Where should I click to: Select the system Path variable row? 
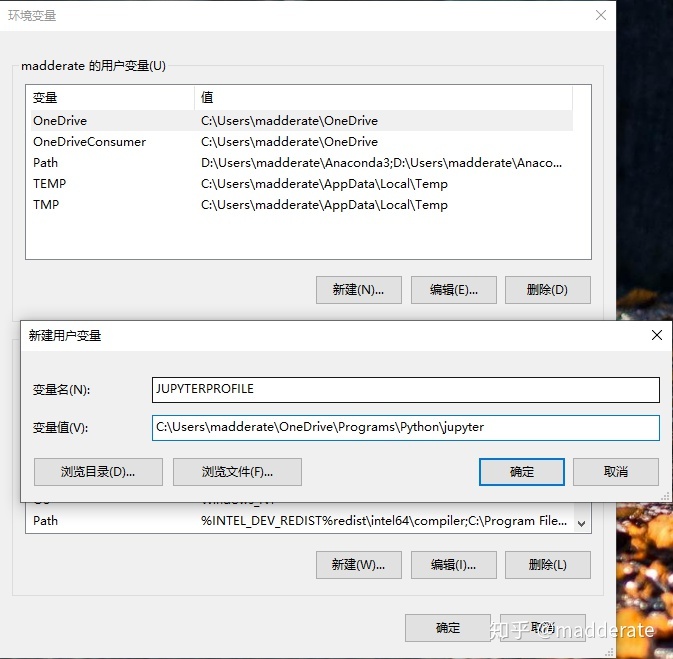300,521
